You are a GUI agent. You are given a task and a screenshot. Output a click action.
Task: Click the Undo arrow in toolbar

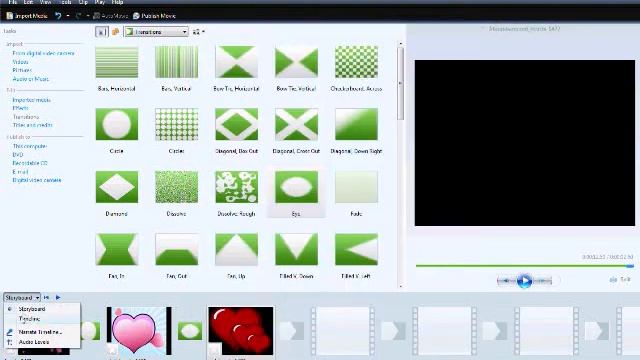coord(58,16)
